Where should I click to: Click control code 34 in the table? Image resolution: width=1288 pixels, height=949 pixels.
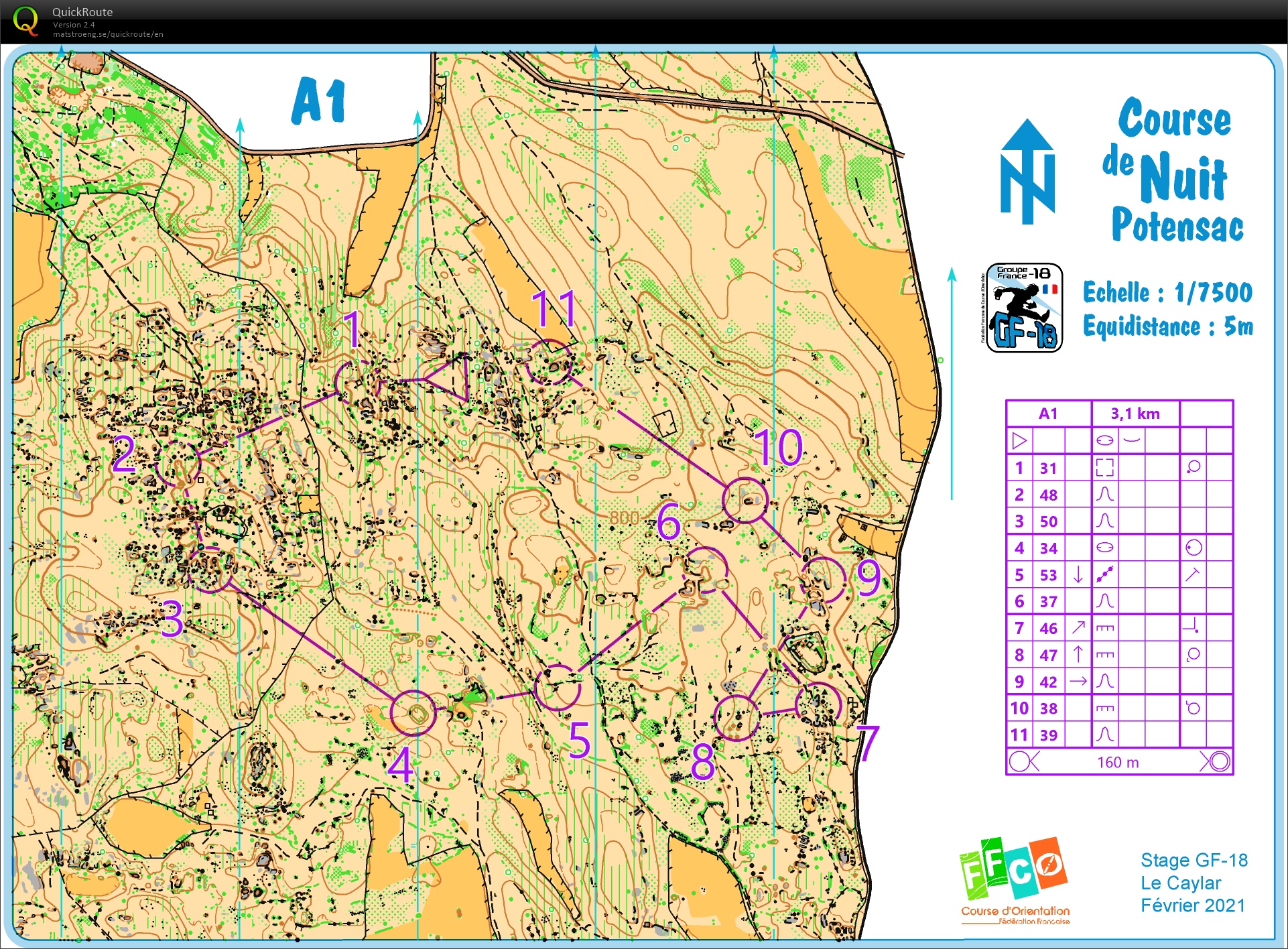1048,548
